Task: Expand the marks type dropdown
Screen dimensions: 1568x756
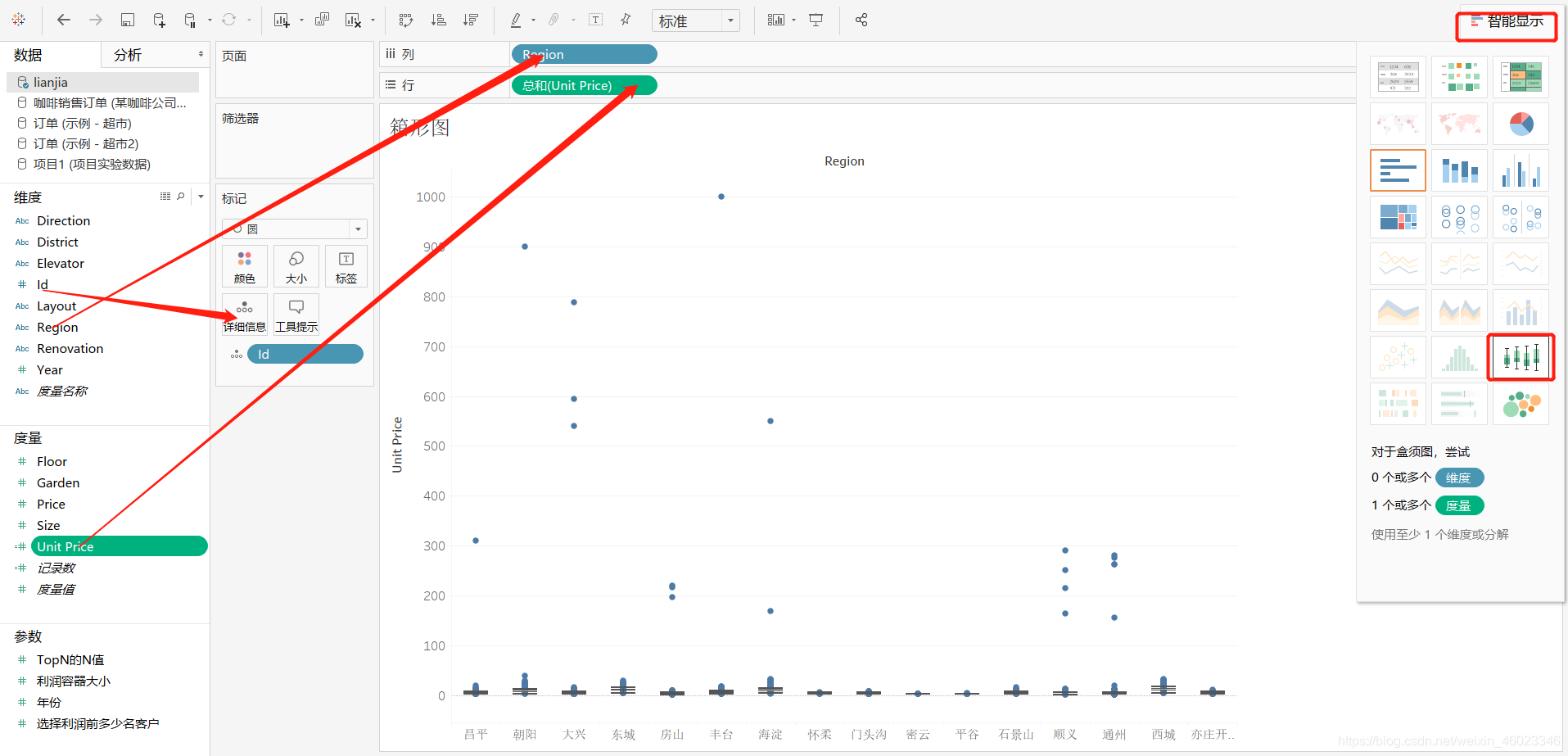Action: (x=358, y=229)
